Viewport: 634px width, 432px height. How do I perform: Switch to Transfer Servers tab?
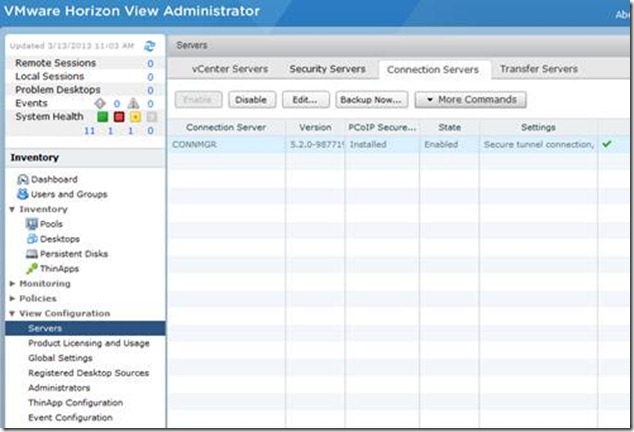539,69
